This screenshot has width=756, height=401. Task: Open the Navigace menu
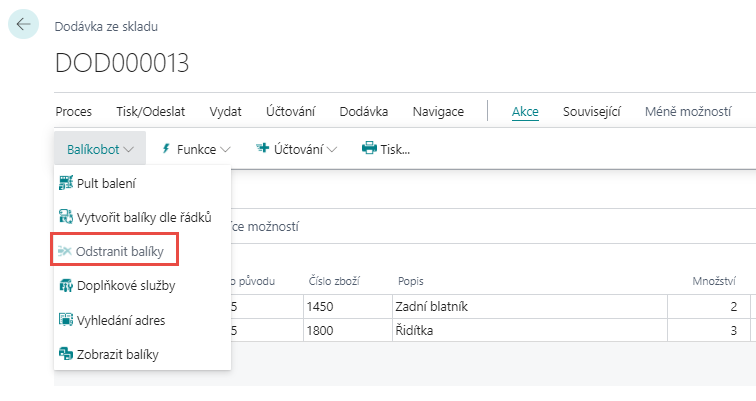pos(438,112)
